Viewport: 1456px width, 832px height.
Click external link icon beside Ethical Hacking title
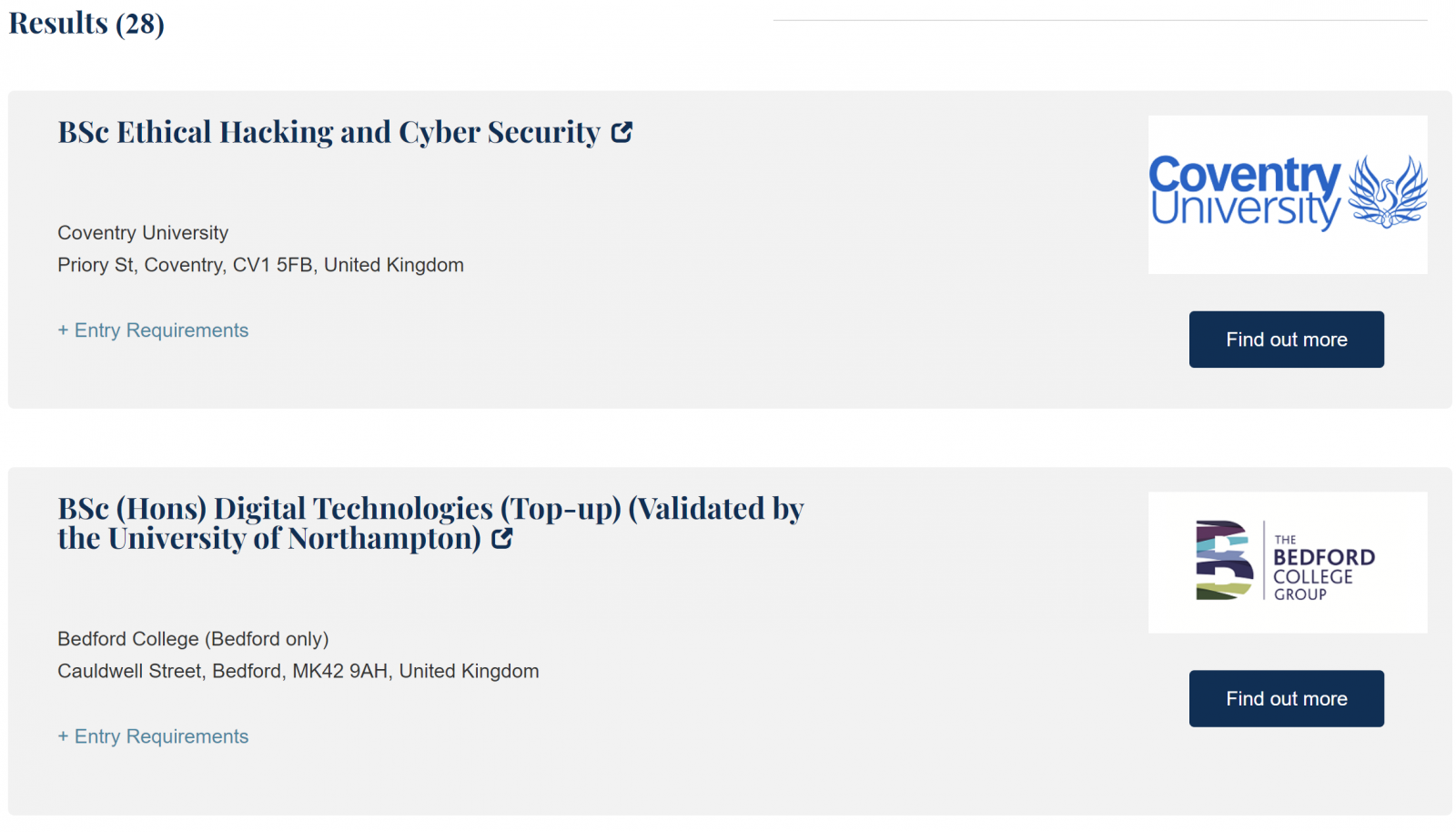pos(622,133)
